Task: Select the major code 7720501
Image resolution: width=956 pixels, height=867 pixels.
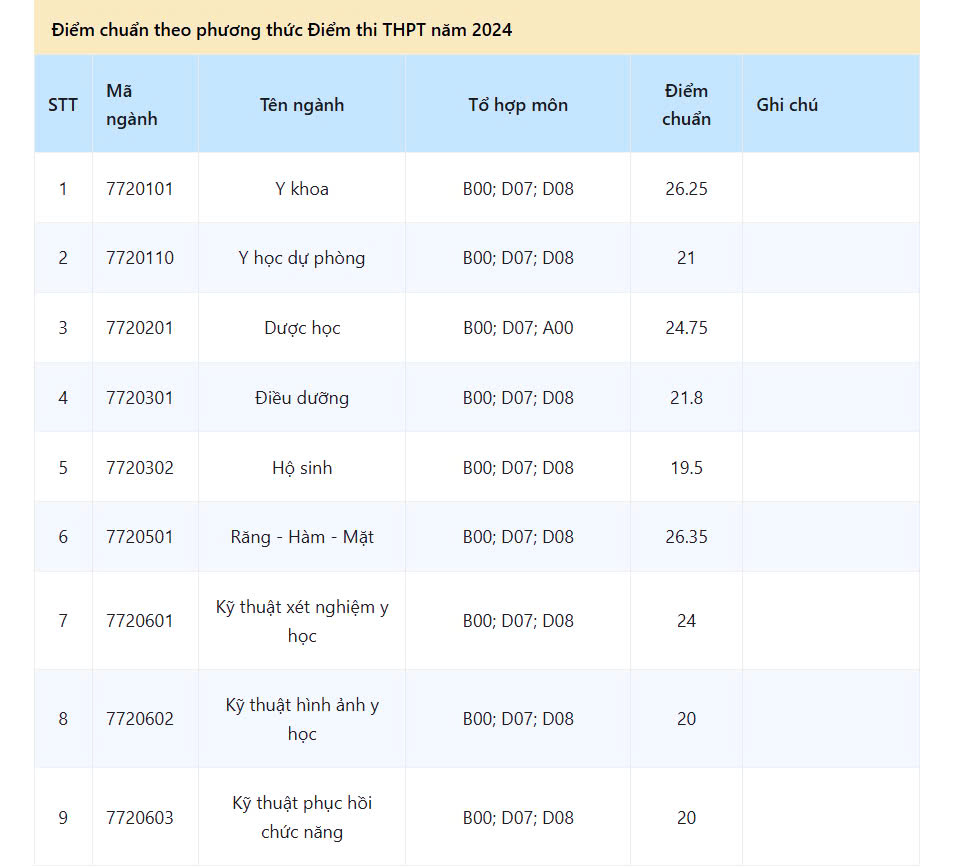Action: (140, 537)
